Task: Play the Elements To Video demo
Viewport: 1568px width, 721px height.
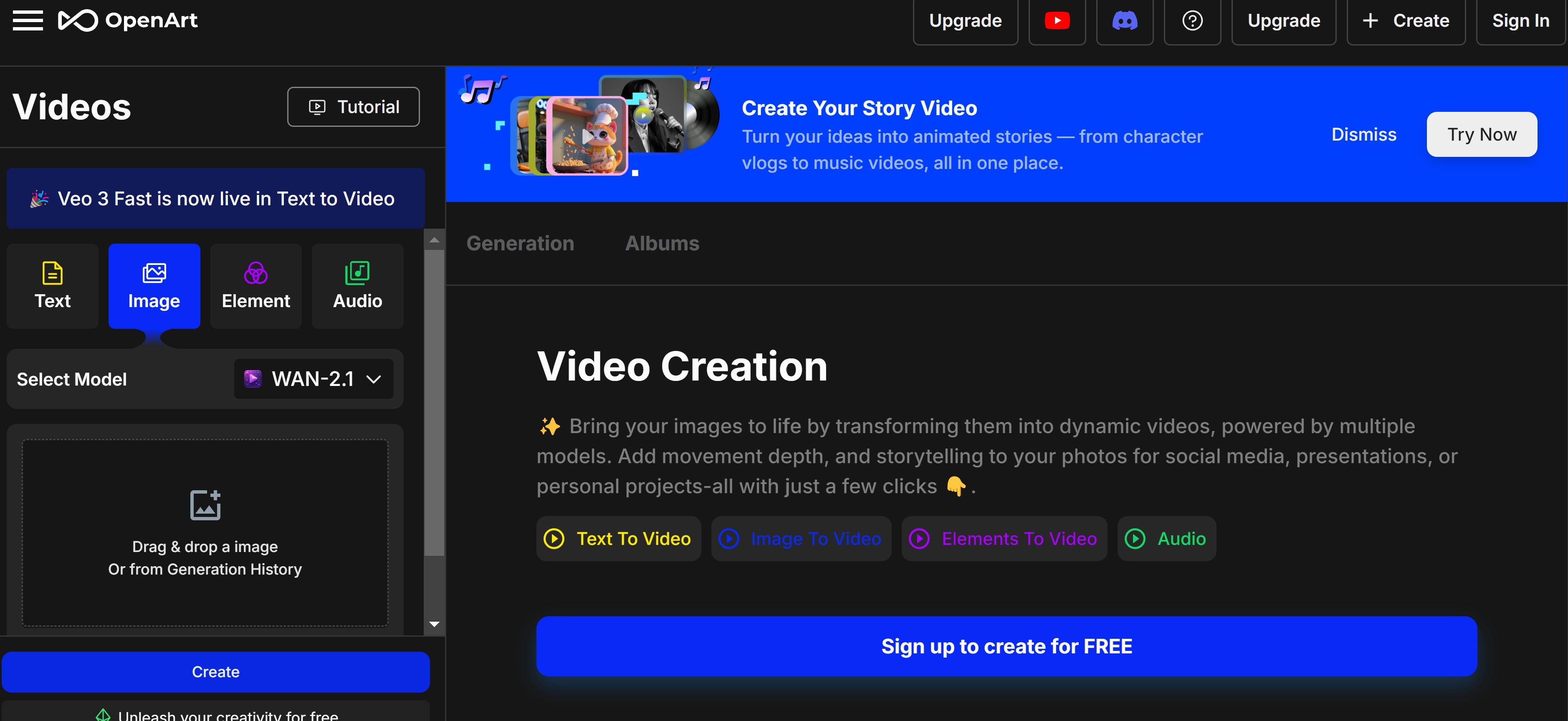Action: [x=1004, y=539]
